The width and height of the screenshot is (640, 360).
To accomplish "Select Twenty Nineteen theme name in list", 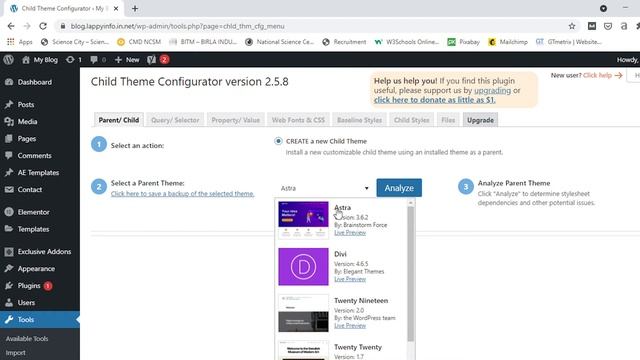I will 361,301.
